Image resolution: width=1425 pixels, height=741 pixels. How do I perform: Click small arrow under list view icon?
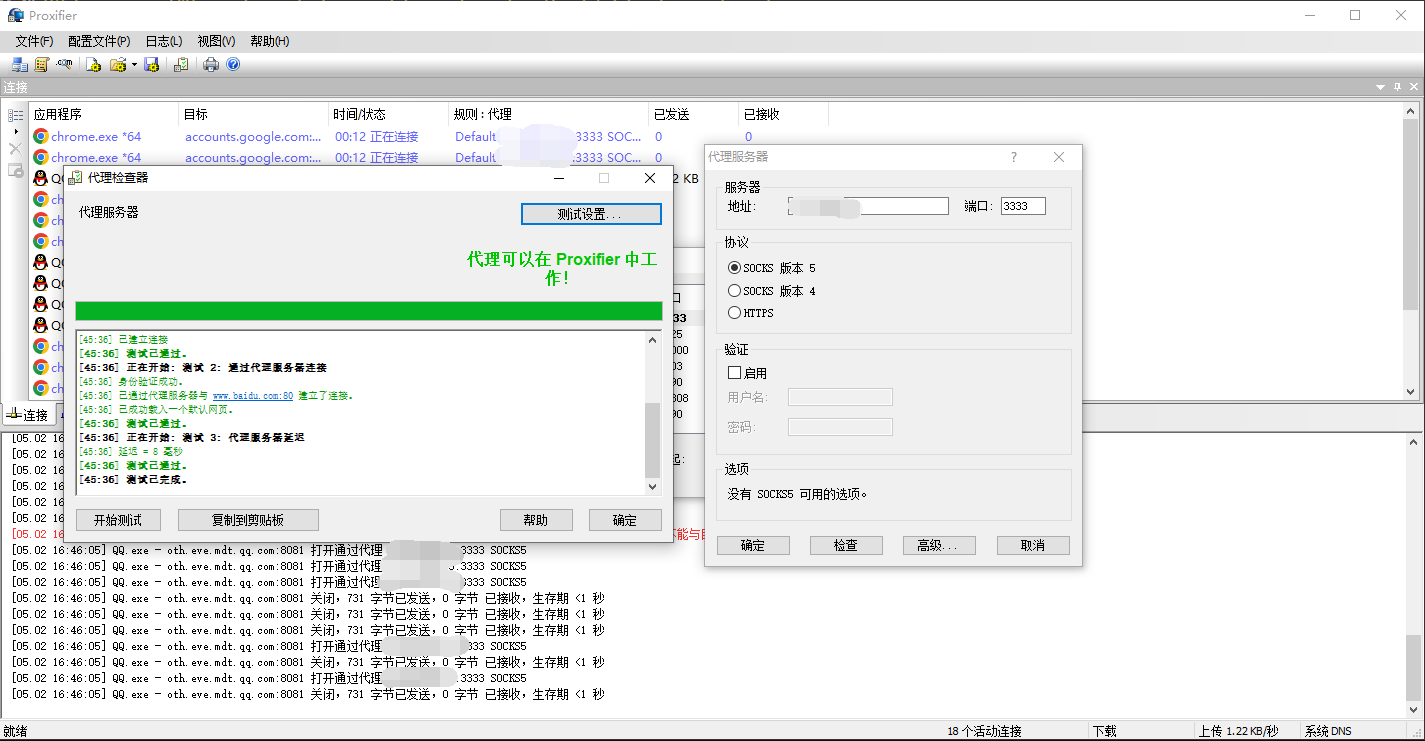coord(15,132)
